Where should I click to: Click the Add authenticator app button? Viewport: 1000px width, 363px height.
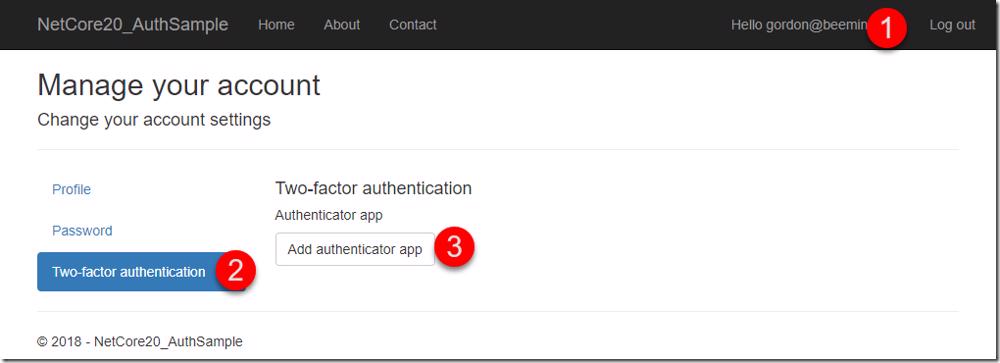coord(355,249)
